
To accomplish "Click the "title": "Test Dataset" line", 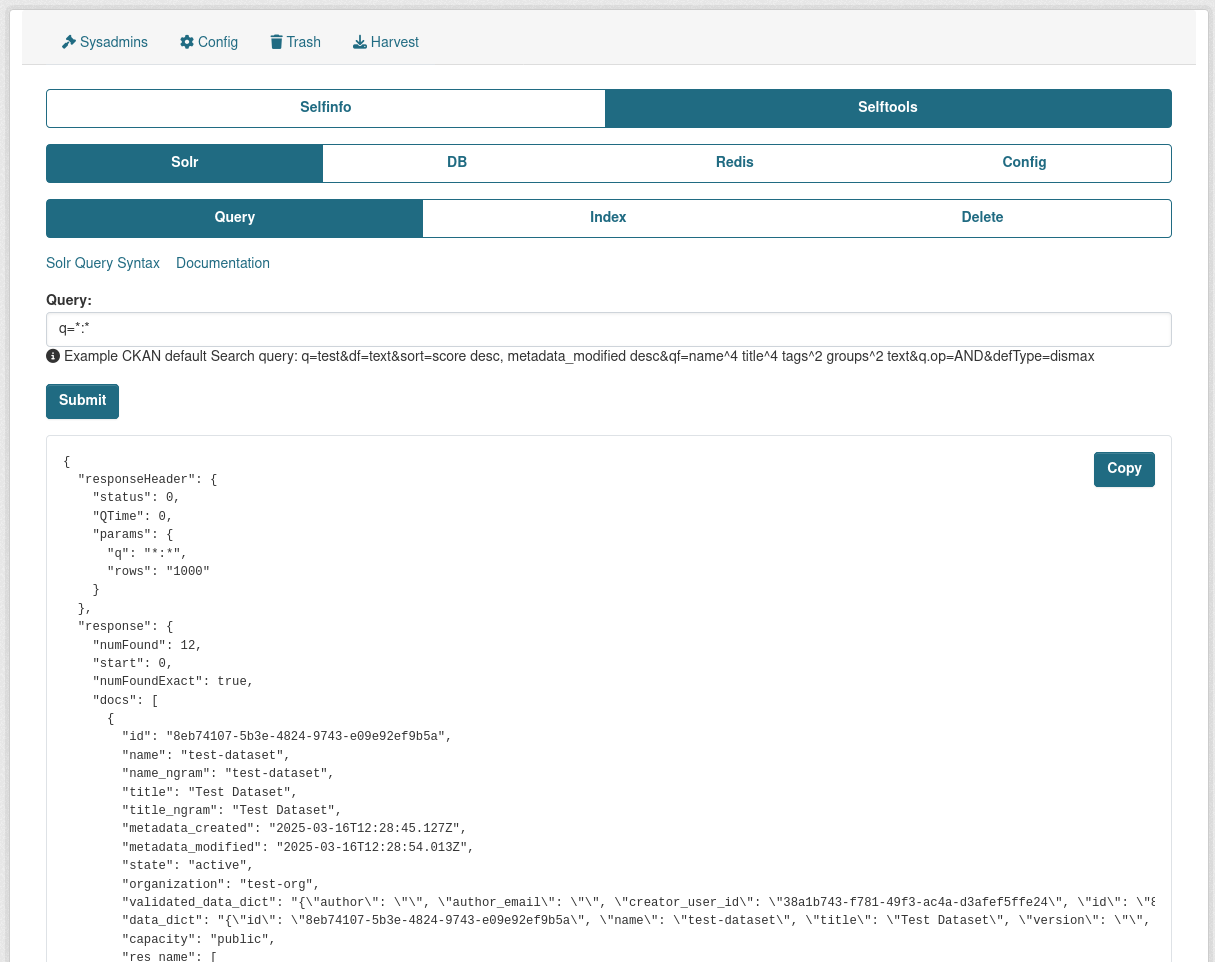I will (210, 793).
